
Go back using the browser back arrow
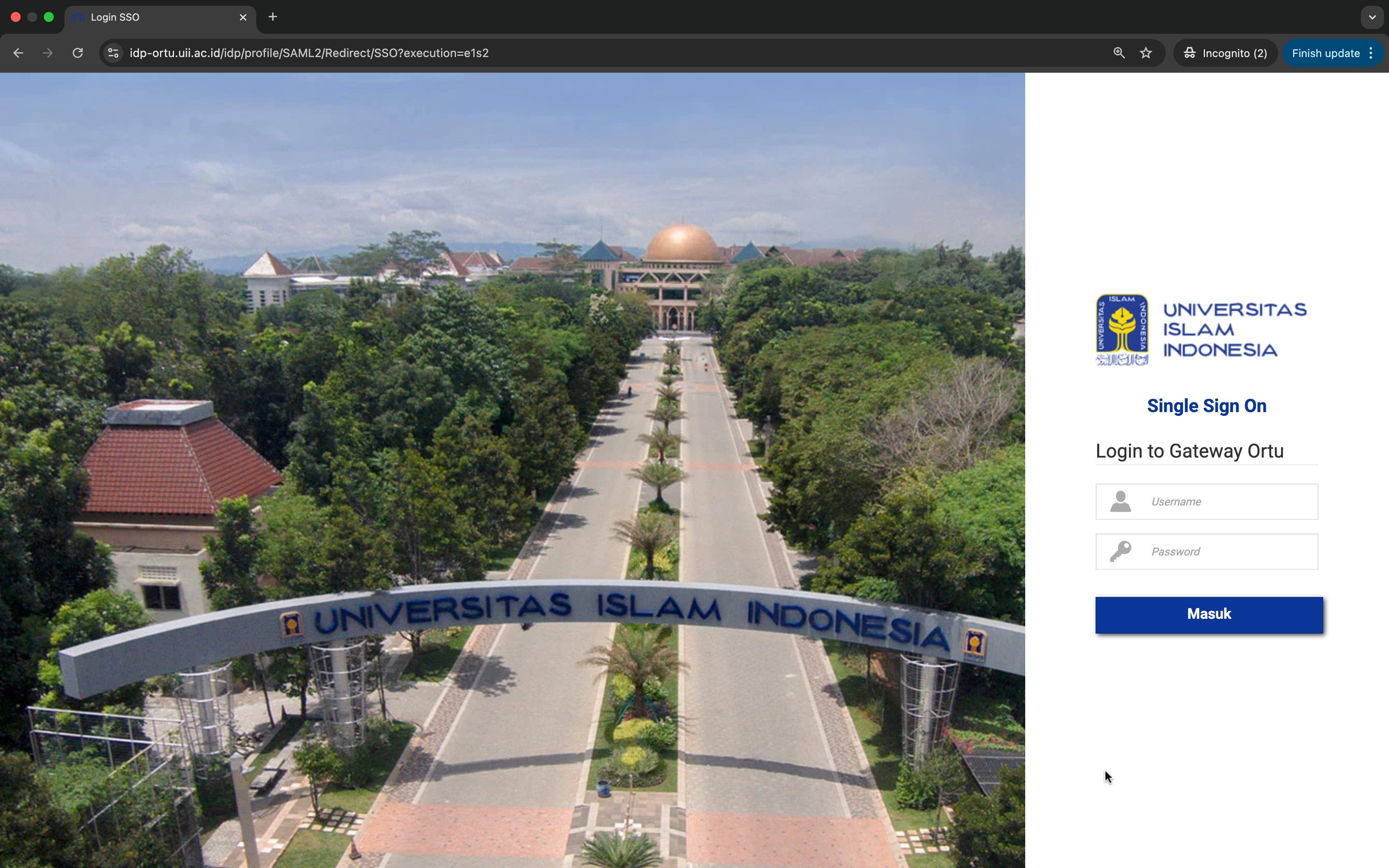coord(18,53)
